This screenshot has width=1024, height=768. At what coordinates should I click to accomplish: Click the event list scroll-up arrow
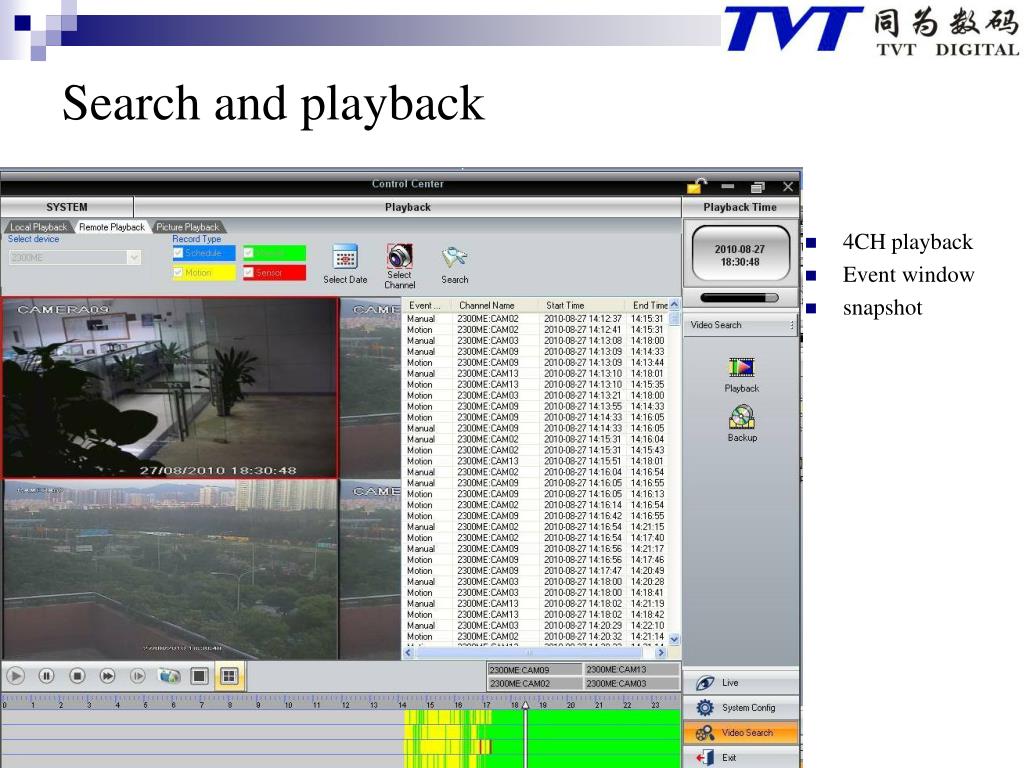pyautogui.click(x=674, y=305)
